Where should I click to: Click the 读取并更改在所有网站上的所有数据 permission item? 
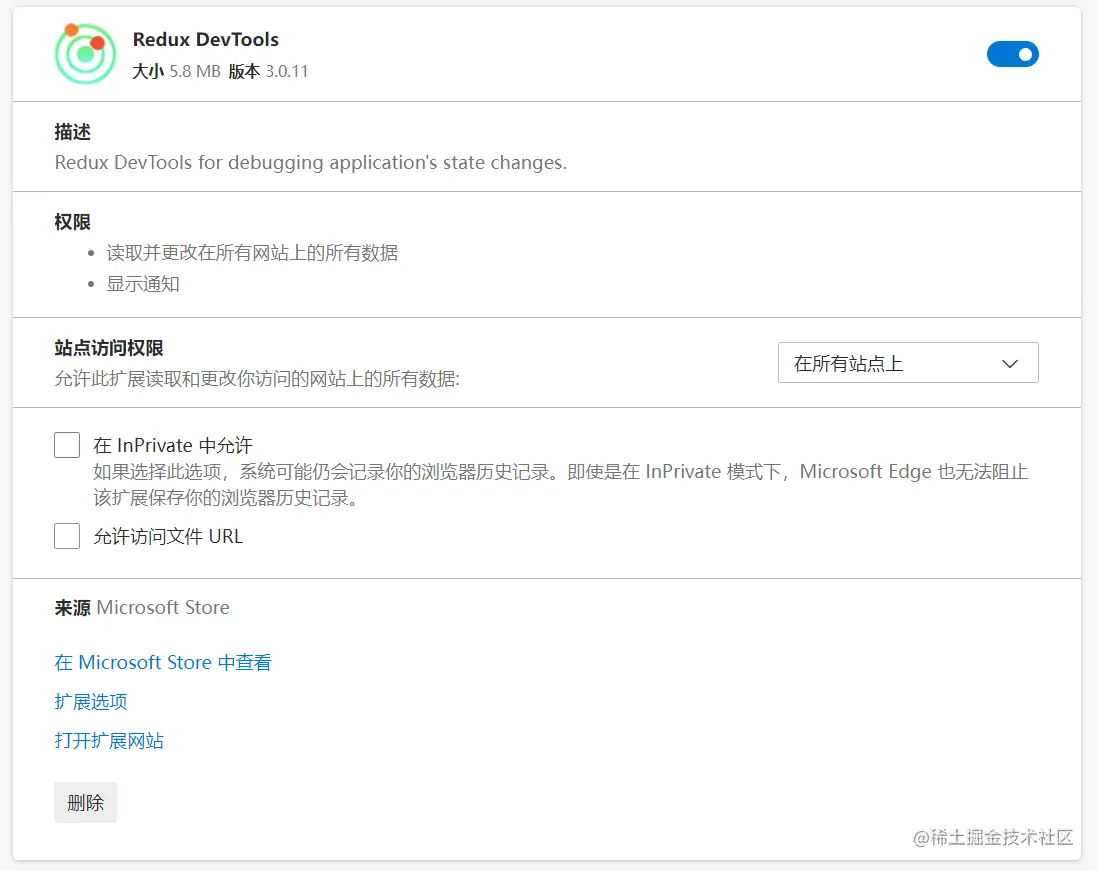point(252,253)
